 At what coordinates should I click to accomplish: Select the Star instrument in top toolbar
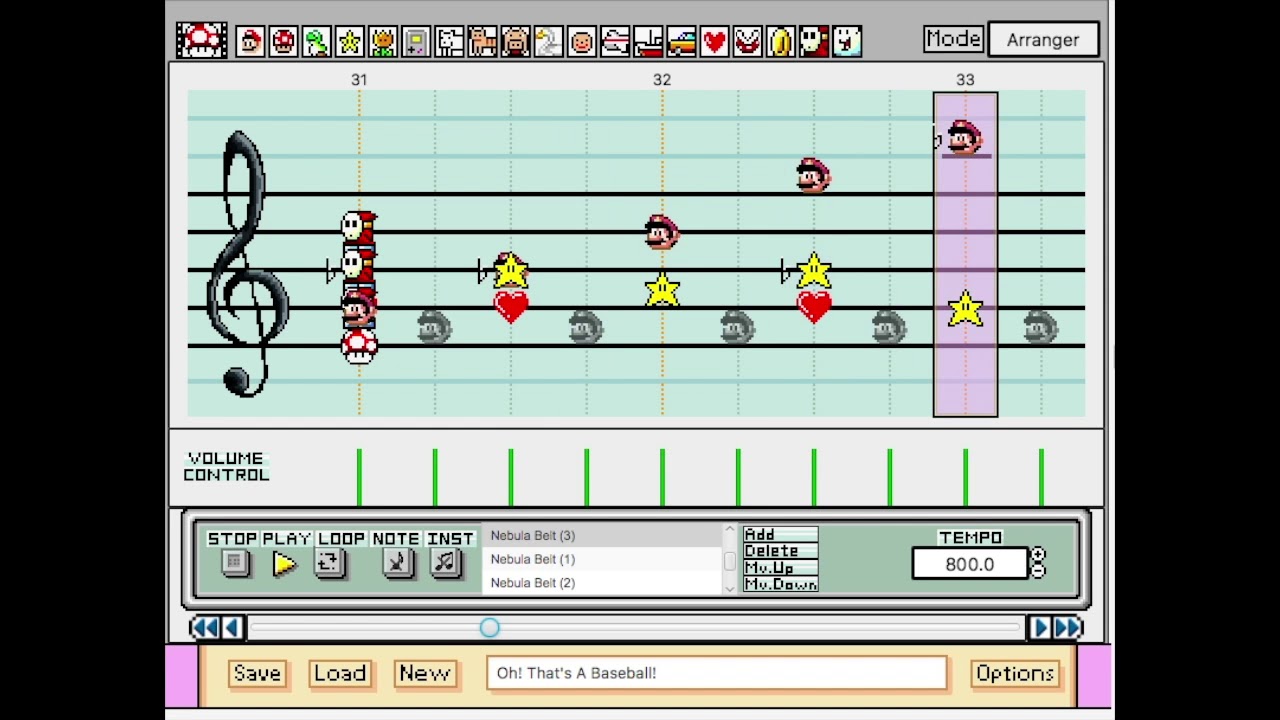click(x=349, y=41)
